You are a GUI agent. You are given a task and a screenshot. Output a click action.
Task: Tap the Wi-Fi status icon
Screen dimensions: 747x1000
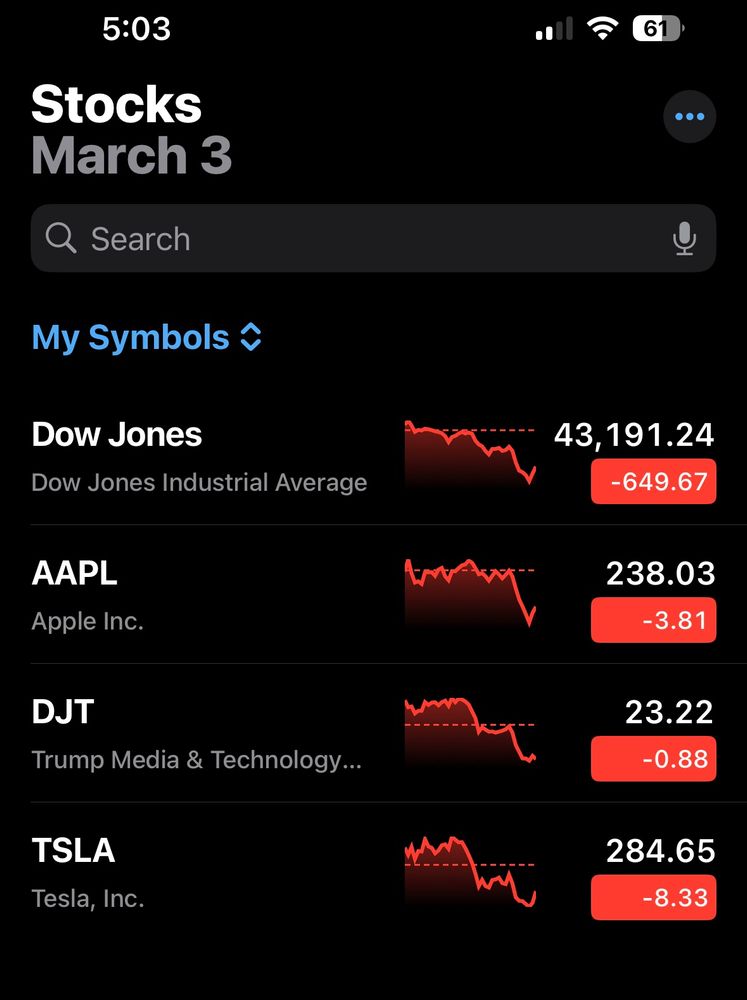602,29
